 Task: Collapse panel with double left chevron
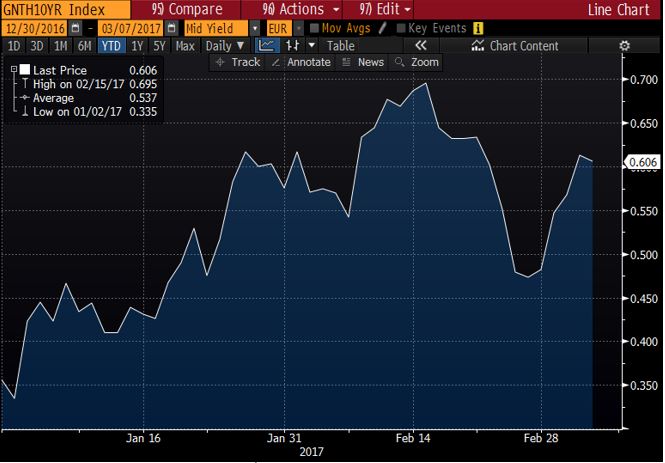click(x=421, y=46)
